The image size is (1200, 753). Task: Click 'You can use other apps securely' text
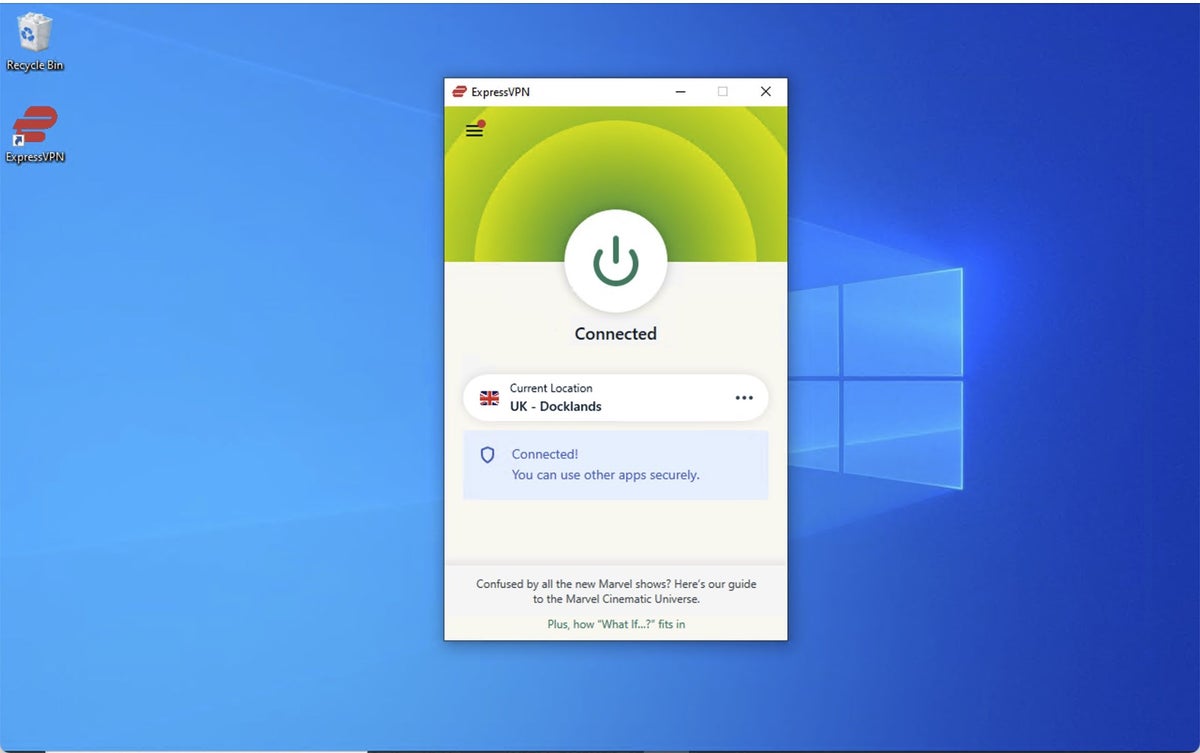pyautogui.click(x=606, y=475)
